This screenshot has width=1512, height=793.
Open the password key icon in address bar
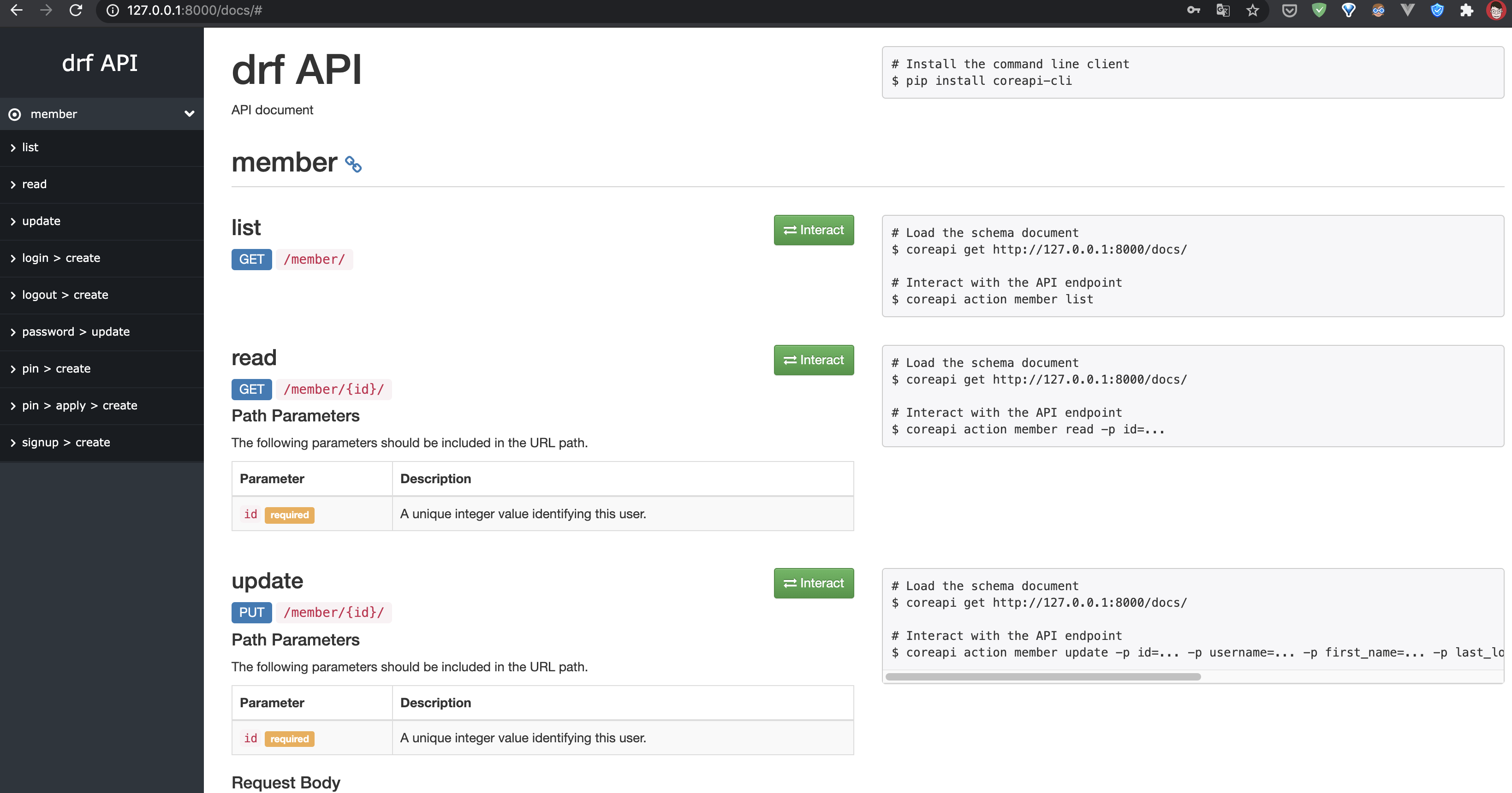coord(1193,11)
